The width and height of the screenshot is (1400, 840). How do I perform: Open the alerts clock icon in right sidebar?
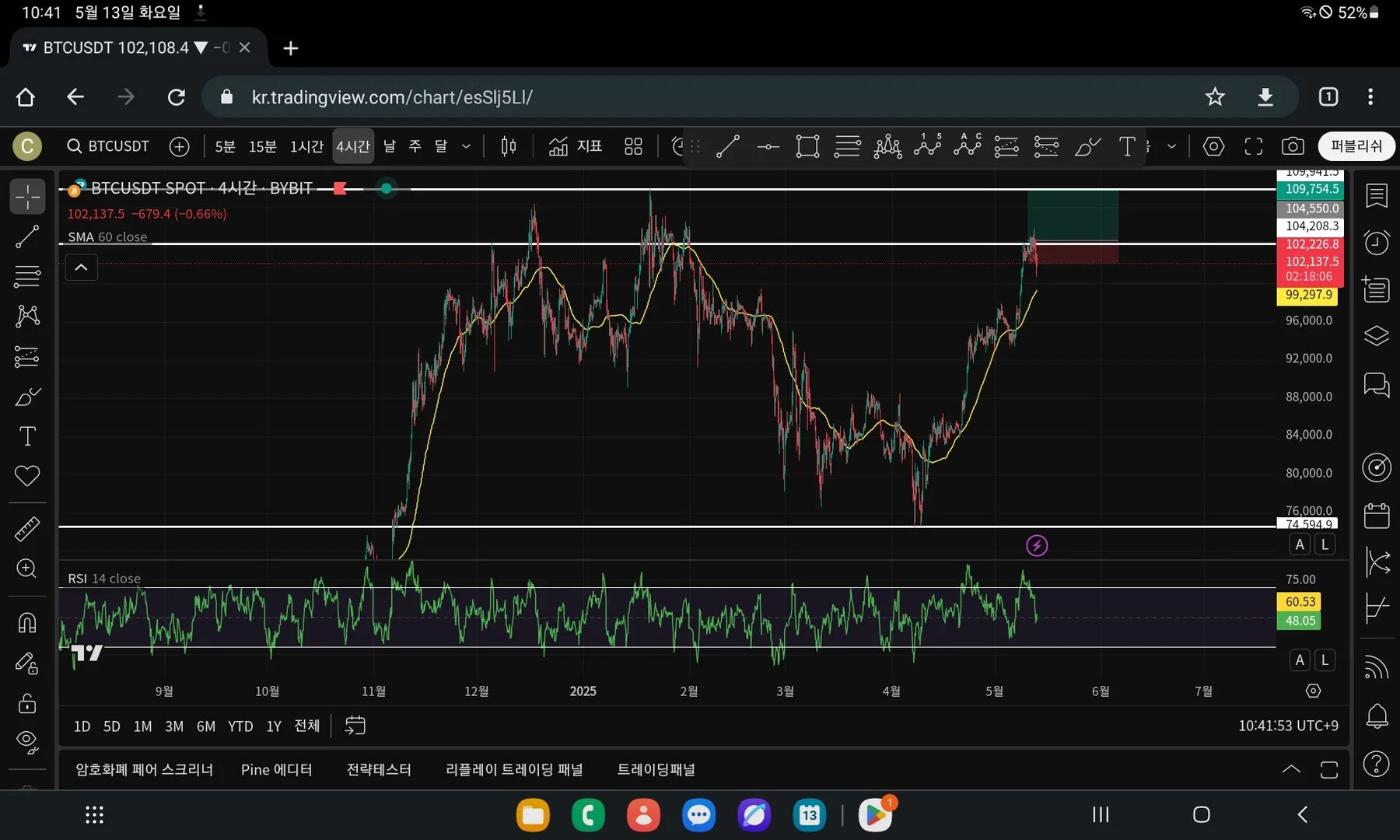pyautogui.click(x=1377, y=243)
